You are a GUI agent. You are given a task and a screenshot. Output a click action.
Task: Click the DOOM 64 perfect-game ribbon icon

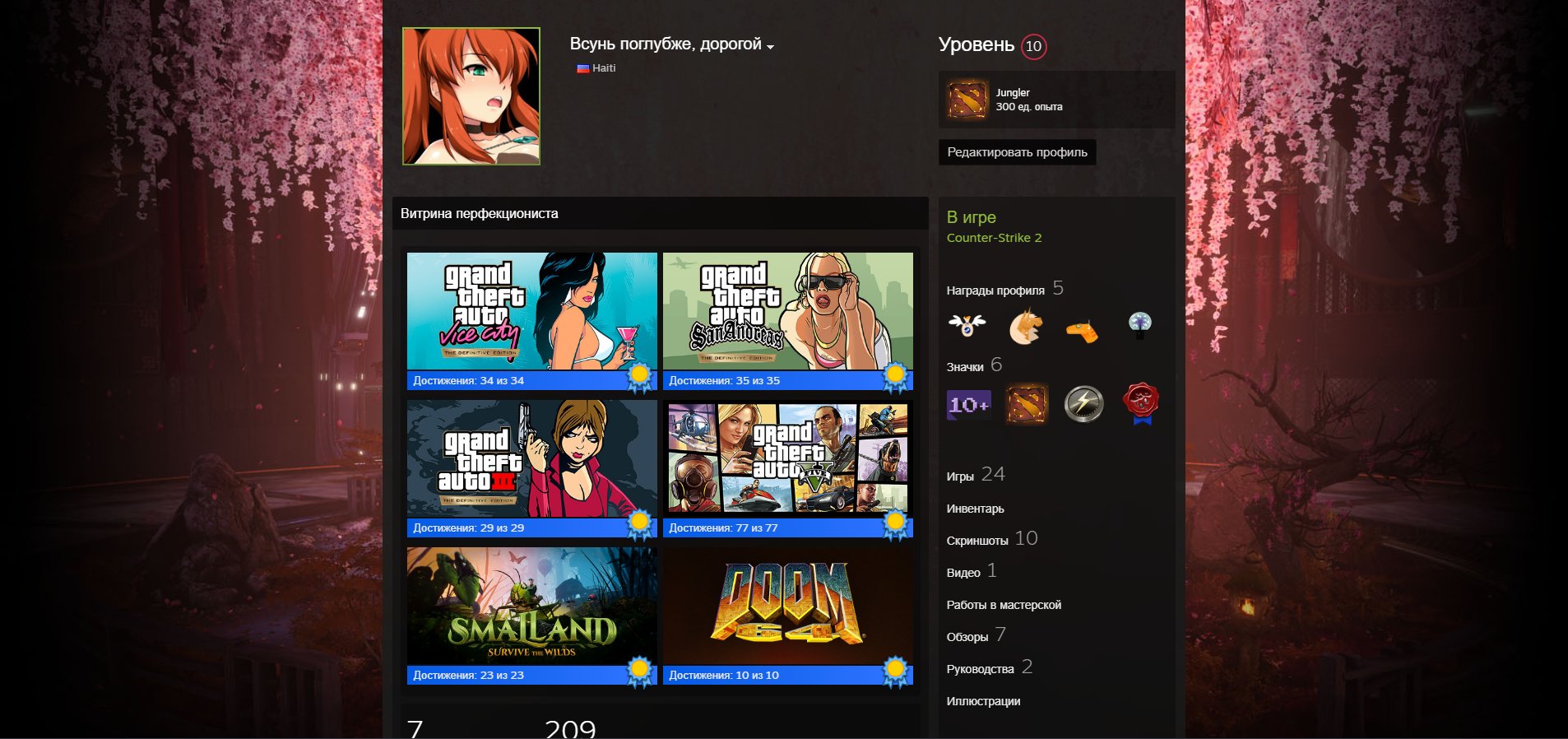click(895, 672)
